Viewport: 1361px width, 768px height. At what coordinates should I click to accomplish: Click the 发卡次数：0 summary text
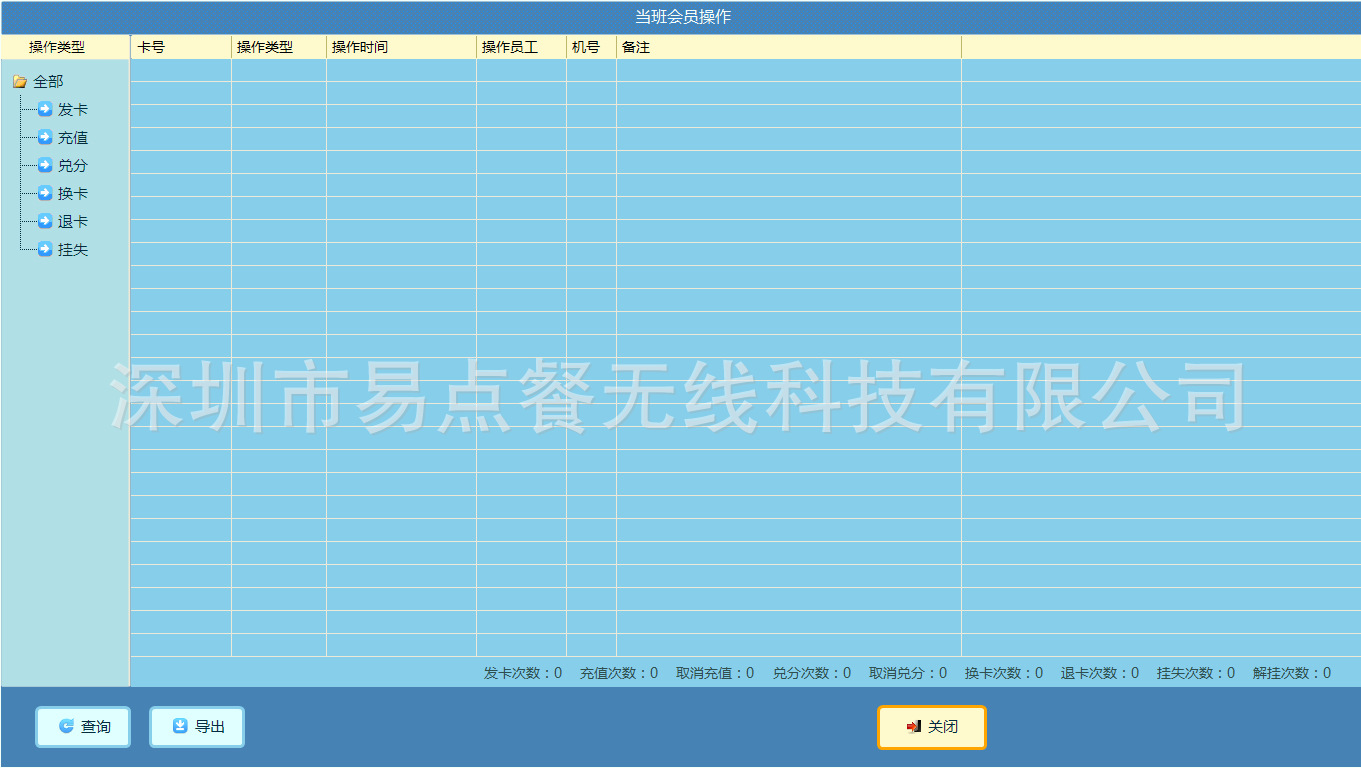coord(523,673)
